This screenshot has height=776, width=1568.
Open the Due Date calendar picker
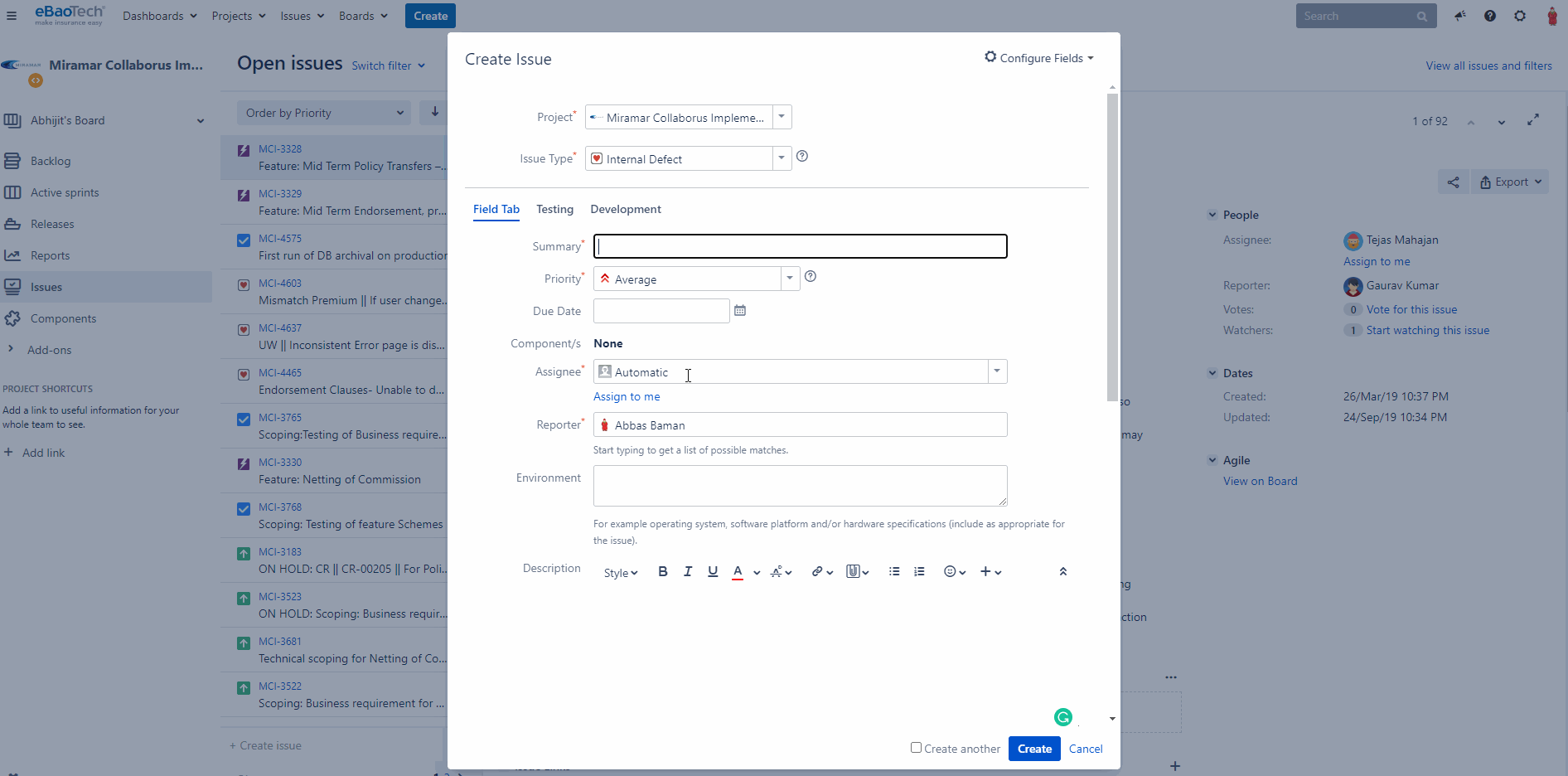point(740,311)
